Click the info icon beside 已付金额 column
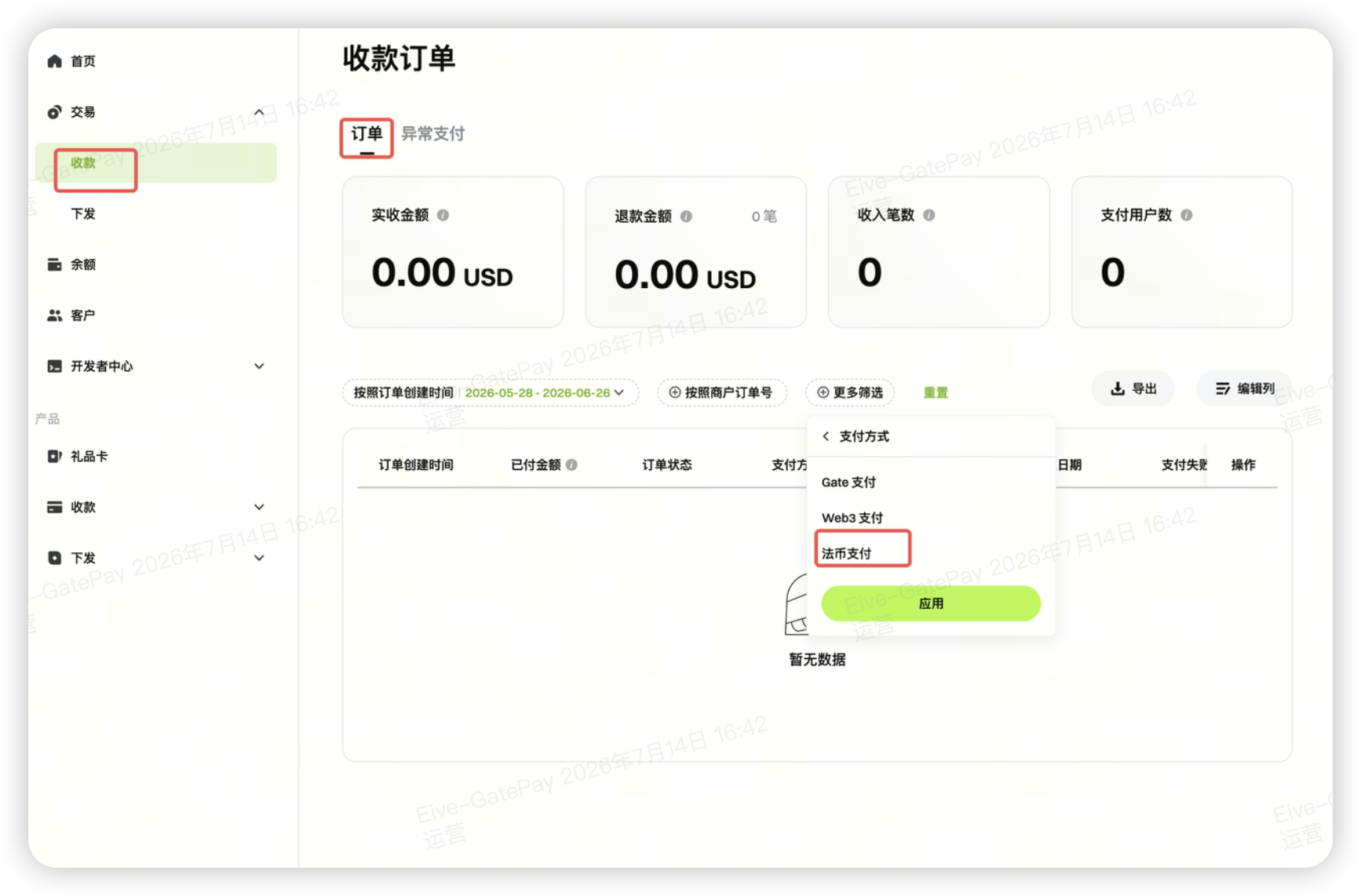 571,464
